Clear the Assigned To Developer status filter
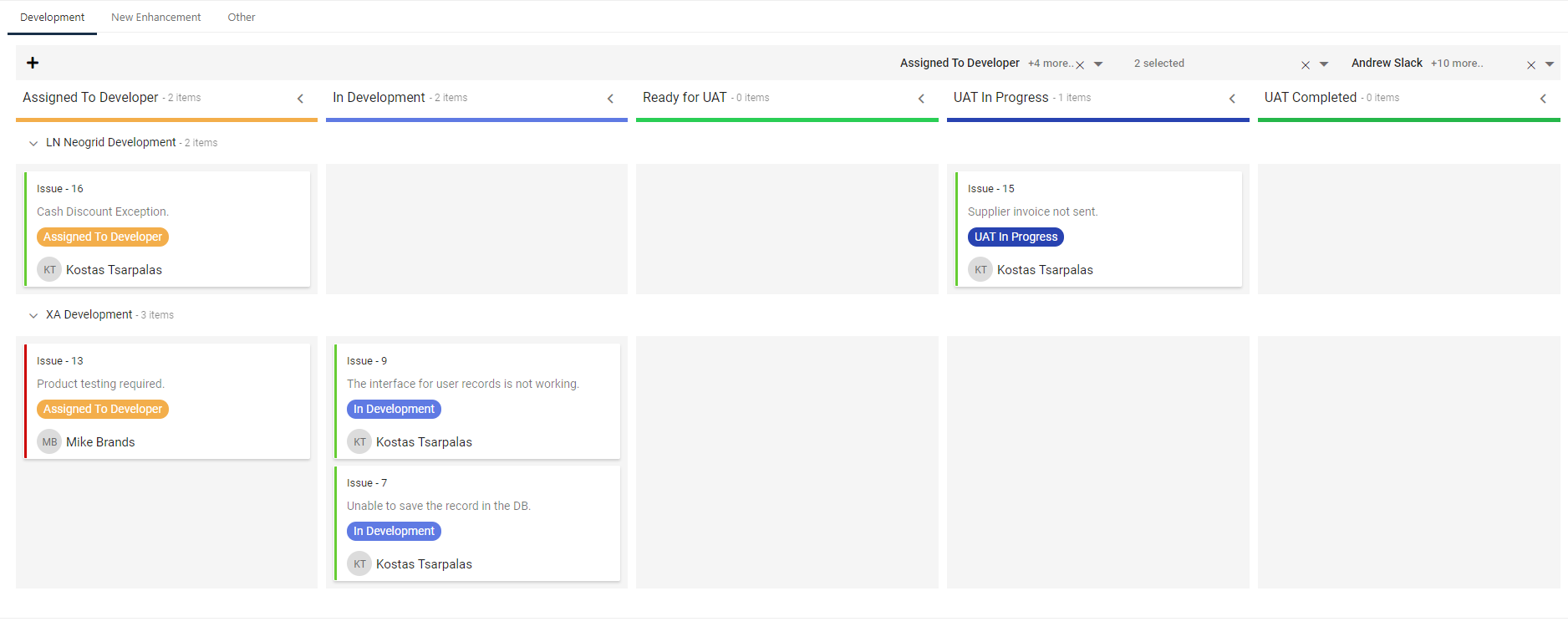This screenshot has width=1568, height=632. (x=1080, y=64)
